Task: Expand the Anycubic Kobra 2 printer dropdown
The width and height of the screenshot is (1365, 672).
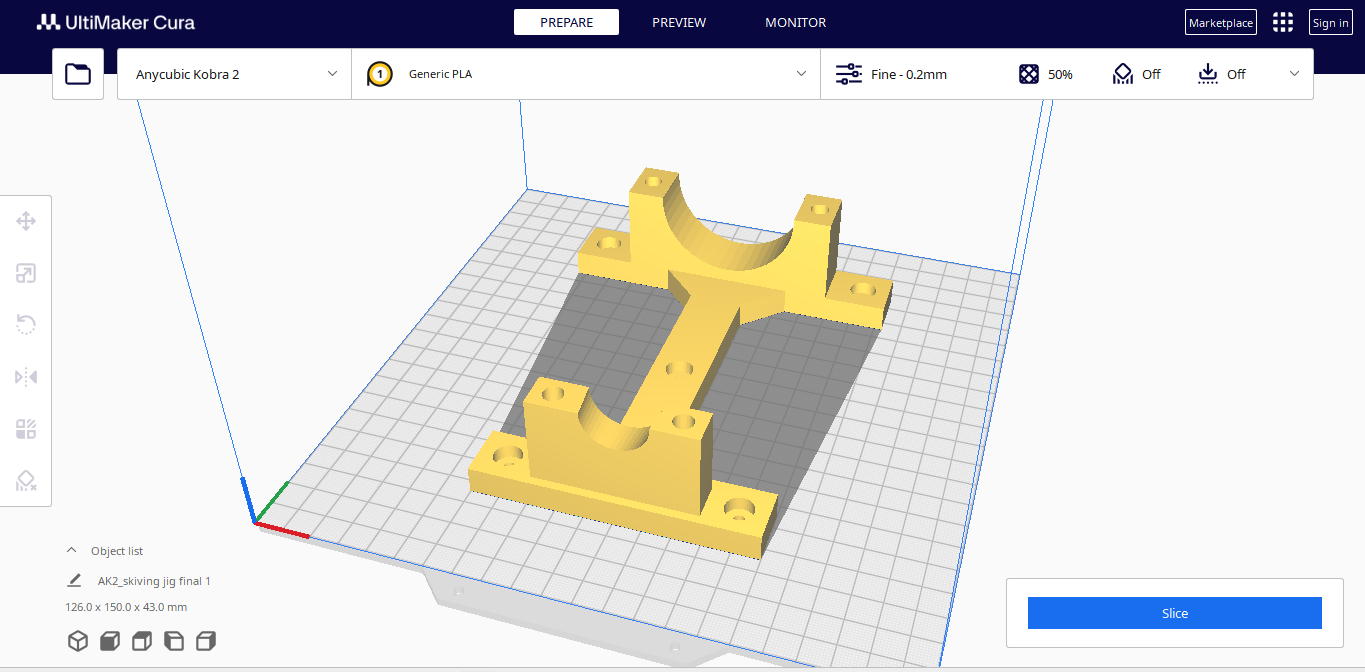Action: 235,74
